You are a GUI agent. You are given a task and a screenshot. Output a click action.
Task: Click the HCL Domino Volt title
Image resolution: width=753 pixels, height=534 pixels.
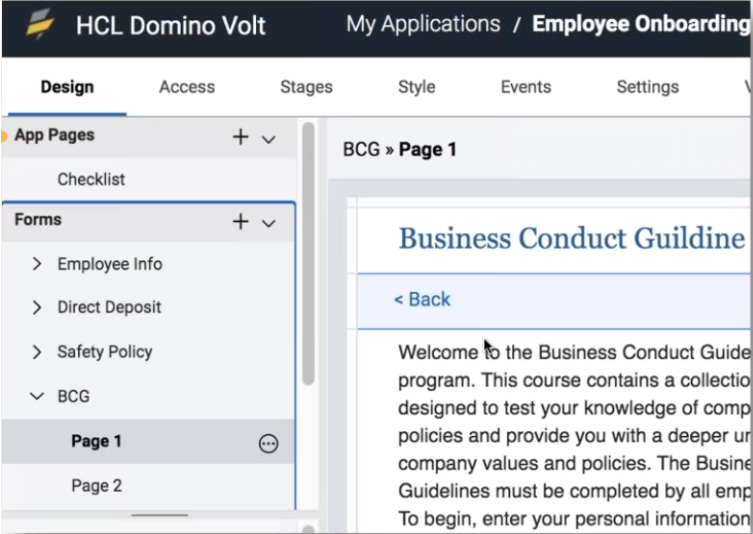(x=170, y=25)
